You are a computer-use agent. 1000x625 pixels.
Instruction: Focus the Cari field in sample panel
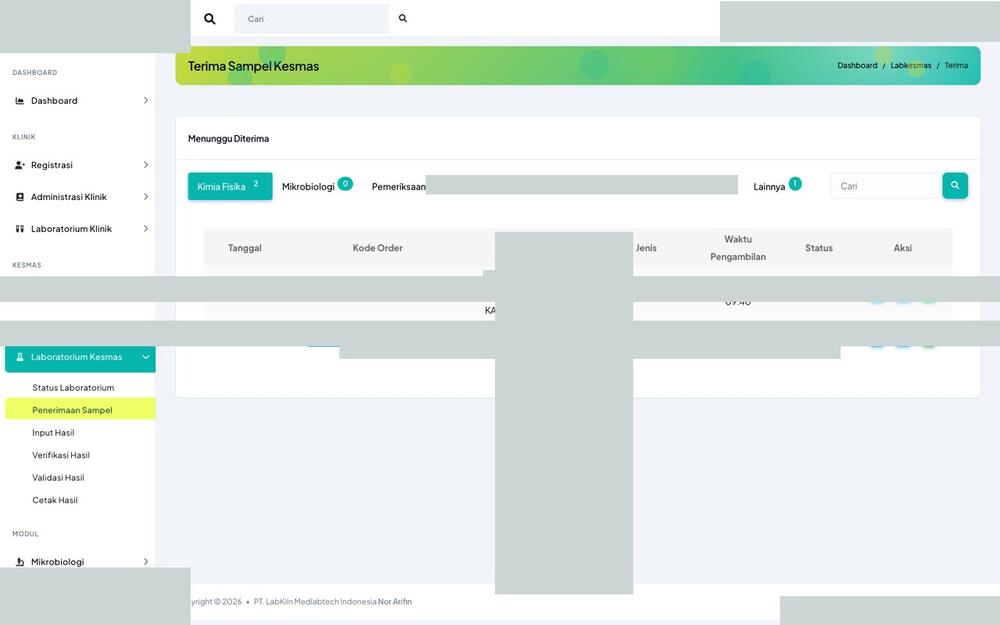click(x=886, y=186)
